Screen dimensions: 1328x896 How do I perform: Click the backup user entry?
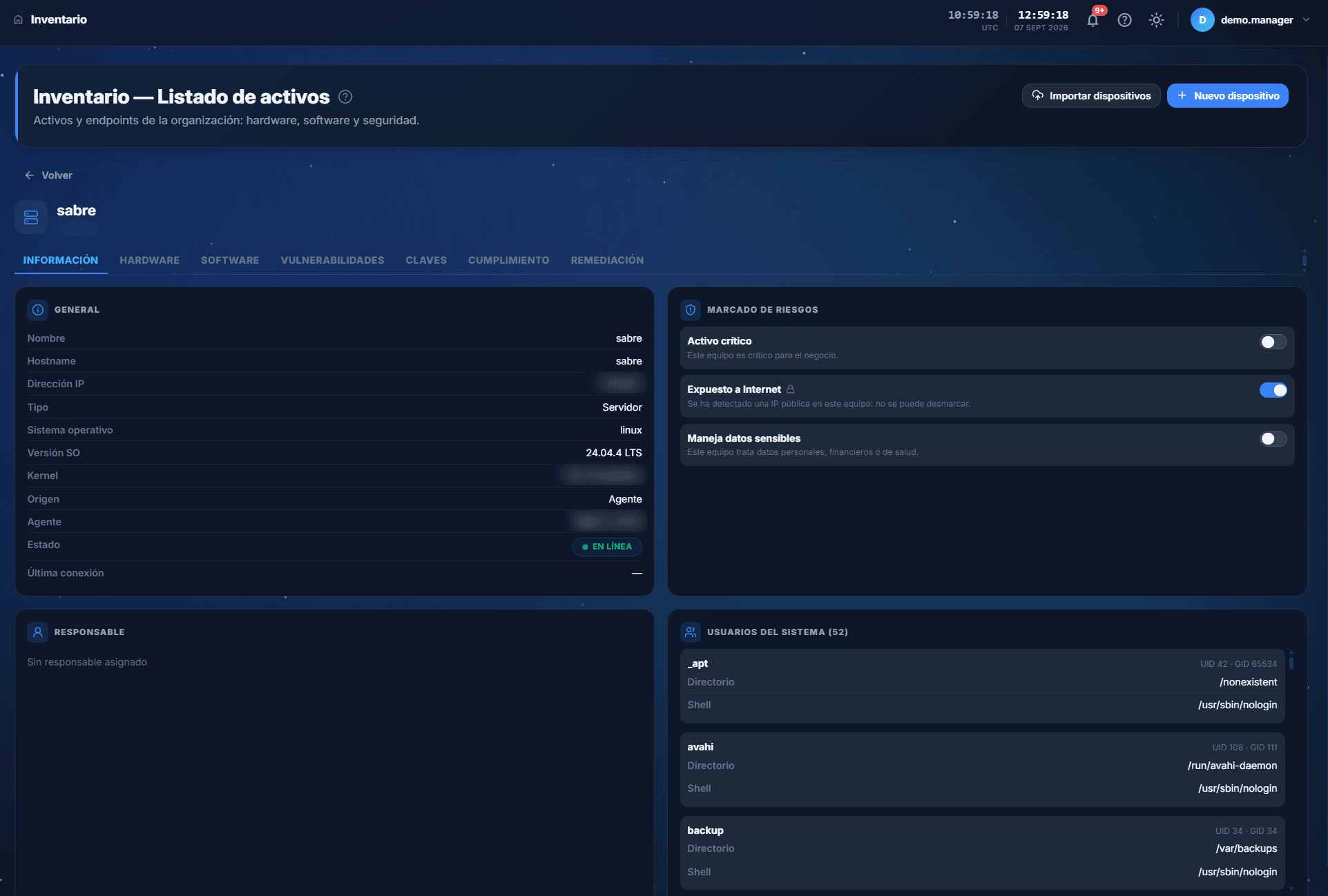(982, 853)
